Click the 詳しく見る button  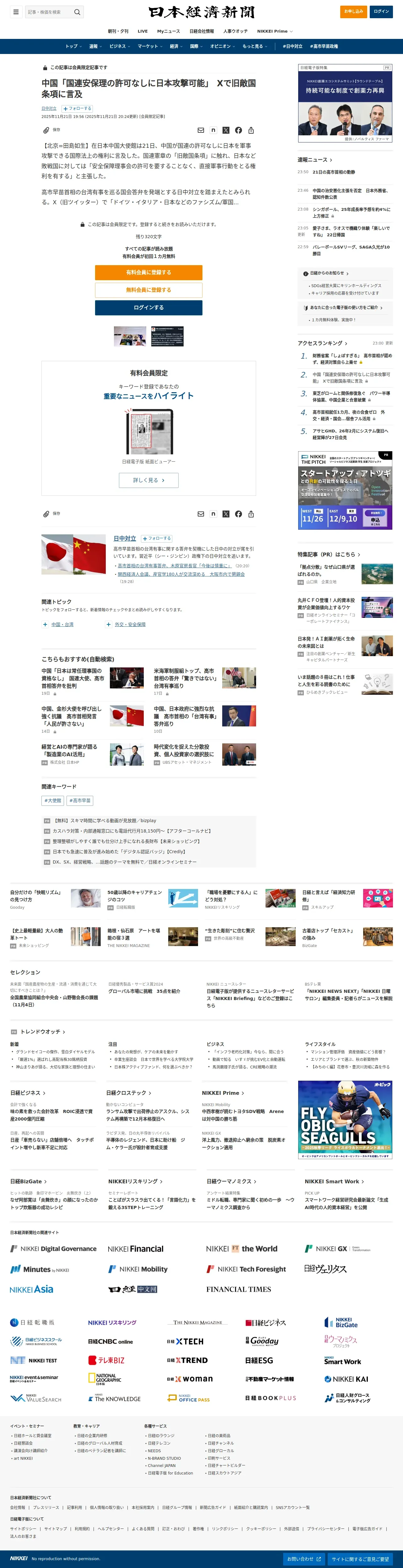148,480
